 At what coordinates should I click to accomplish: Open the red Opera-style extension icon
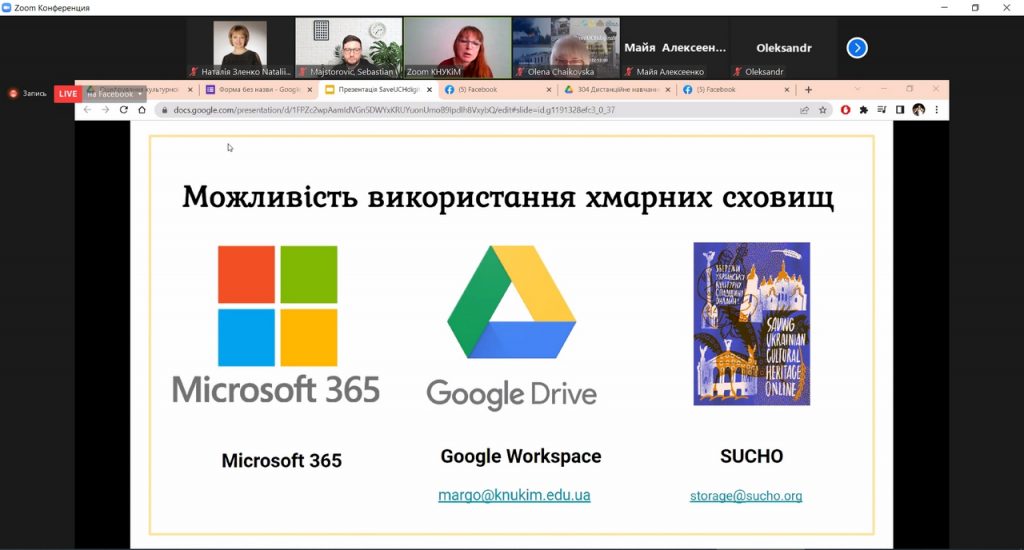[845, 110]
